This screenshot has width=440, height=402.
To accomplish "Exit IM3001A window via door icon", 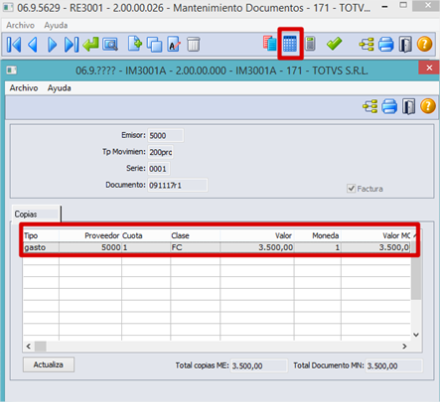I will click(x=409, y=106).
